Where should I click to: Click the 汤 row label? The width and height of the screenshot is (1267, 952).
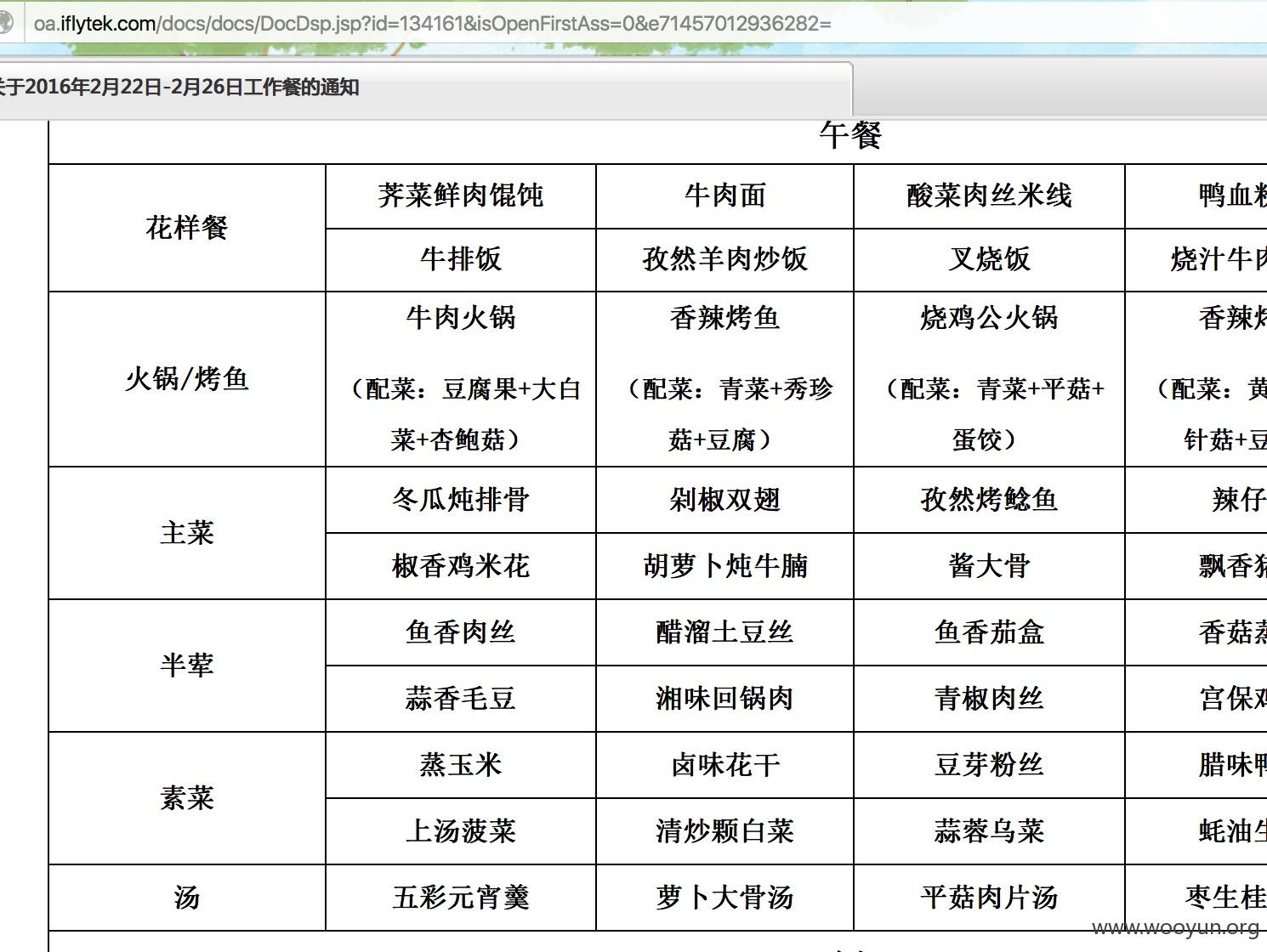(187, 898)
